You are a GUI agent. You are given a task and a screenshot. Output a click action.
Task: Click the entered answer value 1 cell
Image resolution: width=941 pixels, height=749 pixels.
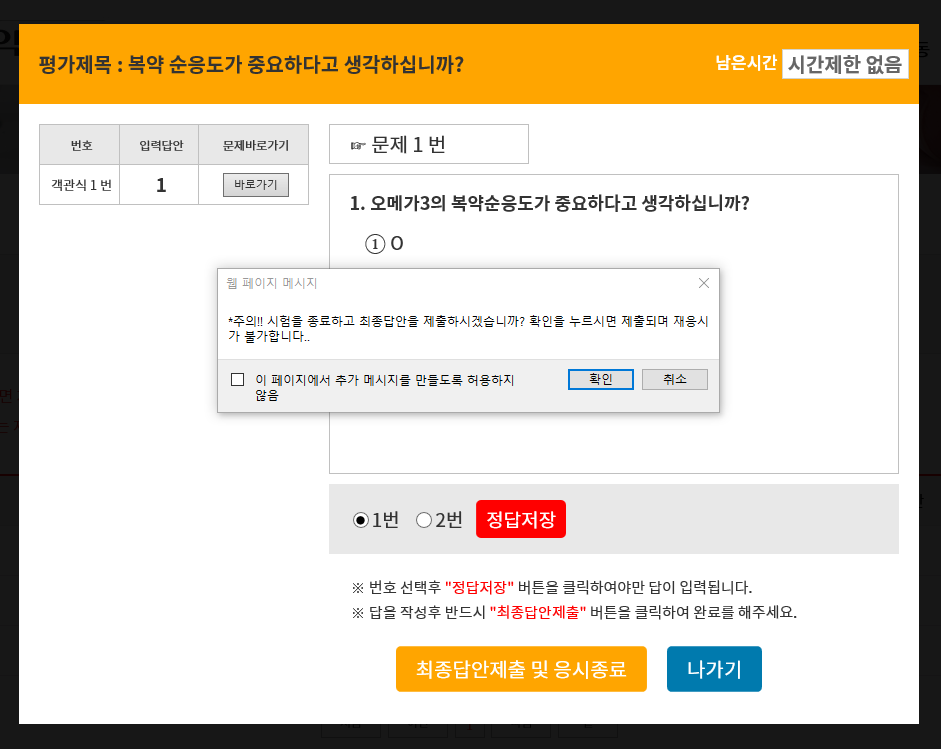(x=160, y=185)
